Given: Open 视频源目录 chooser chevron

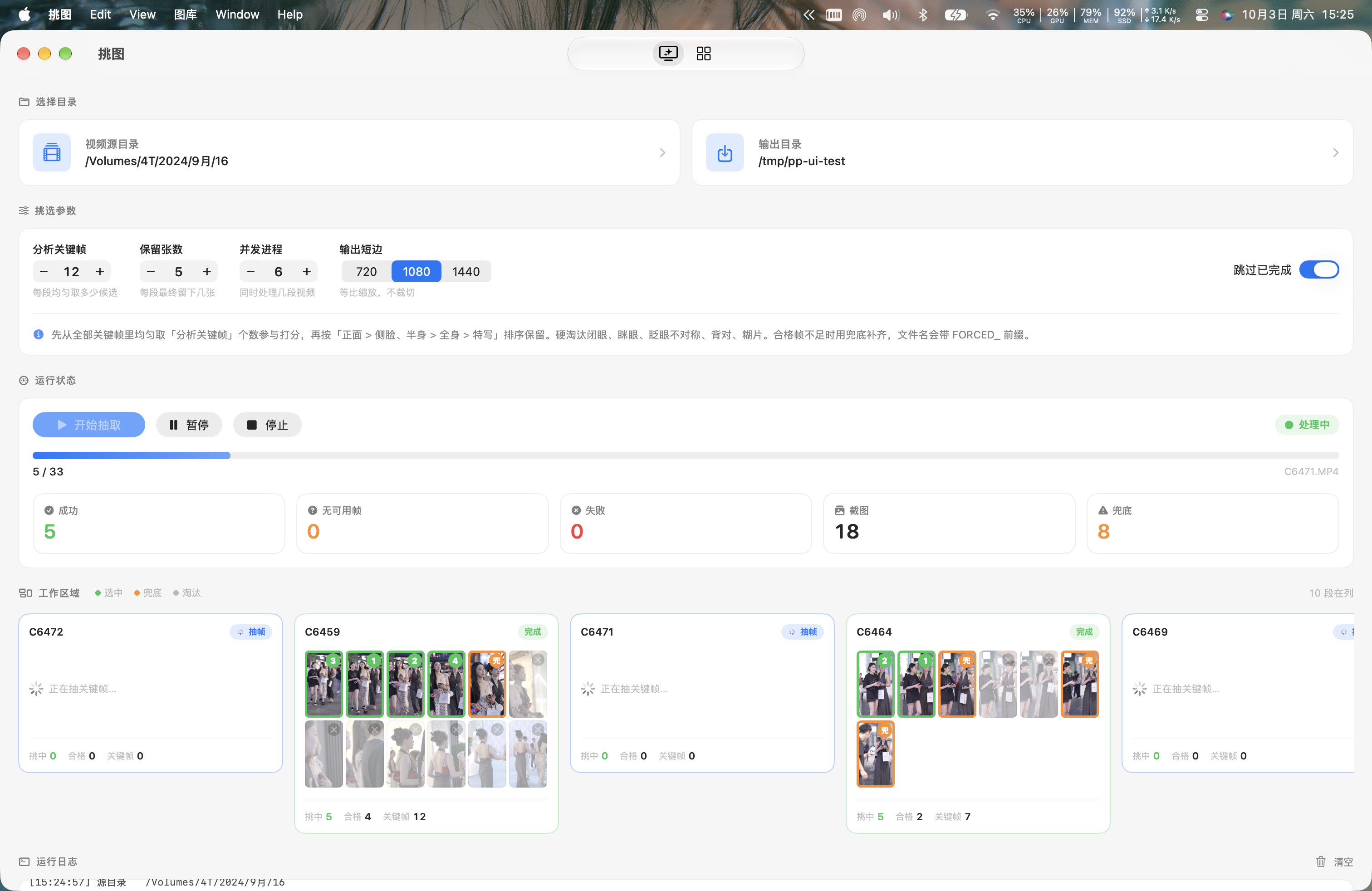Looking at the screenshot, I should coord(662,153).
